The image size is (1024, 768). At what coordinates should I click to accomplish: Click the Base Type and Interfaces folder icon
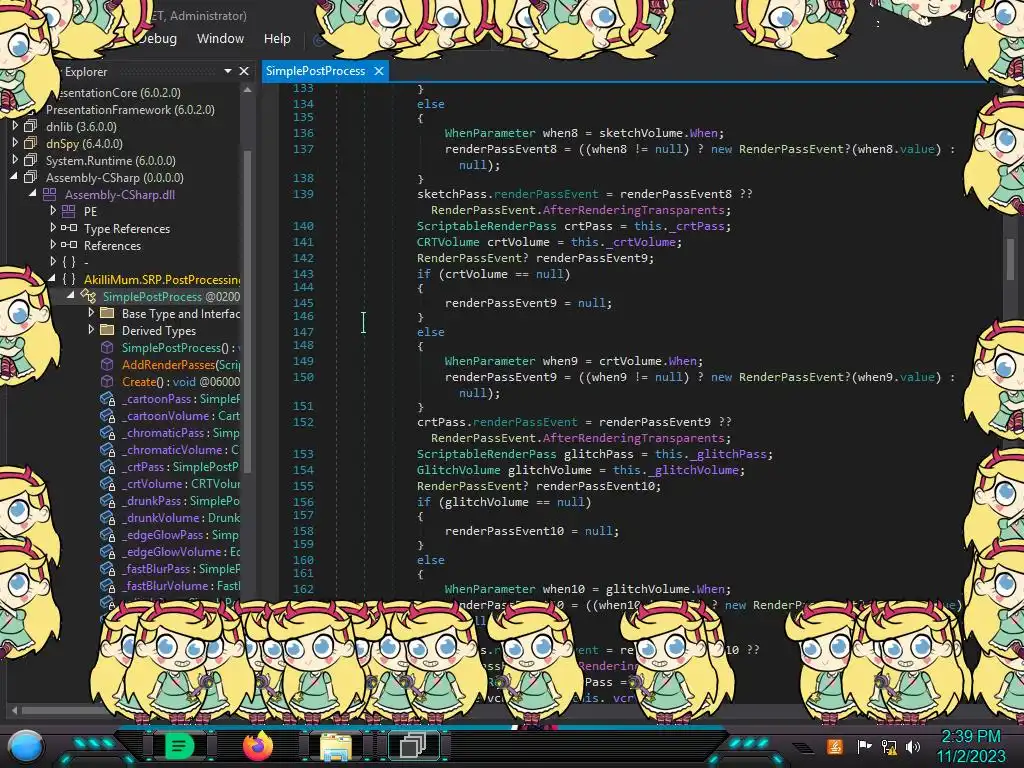pyautogui.click(x=107, y=313)
